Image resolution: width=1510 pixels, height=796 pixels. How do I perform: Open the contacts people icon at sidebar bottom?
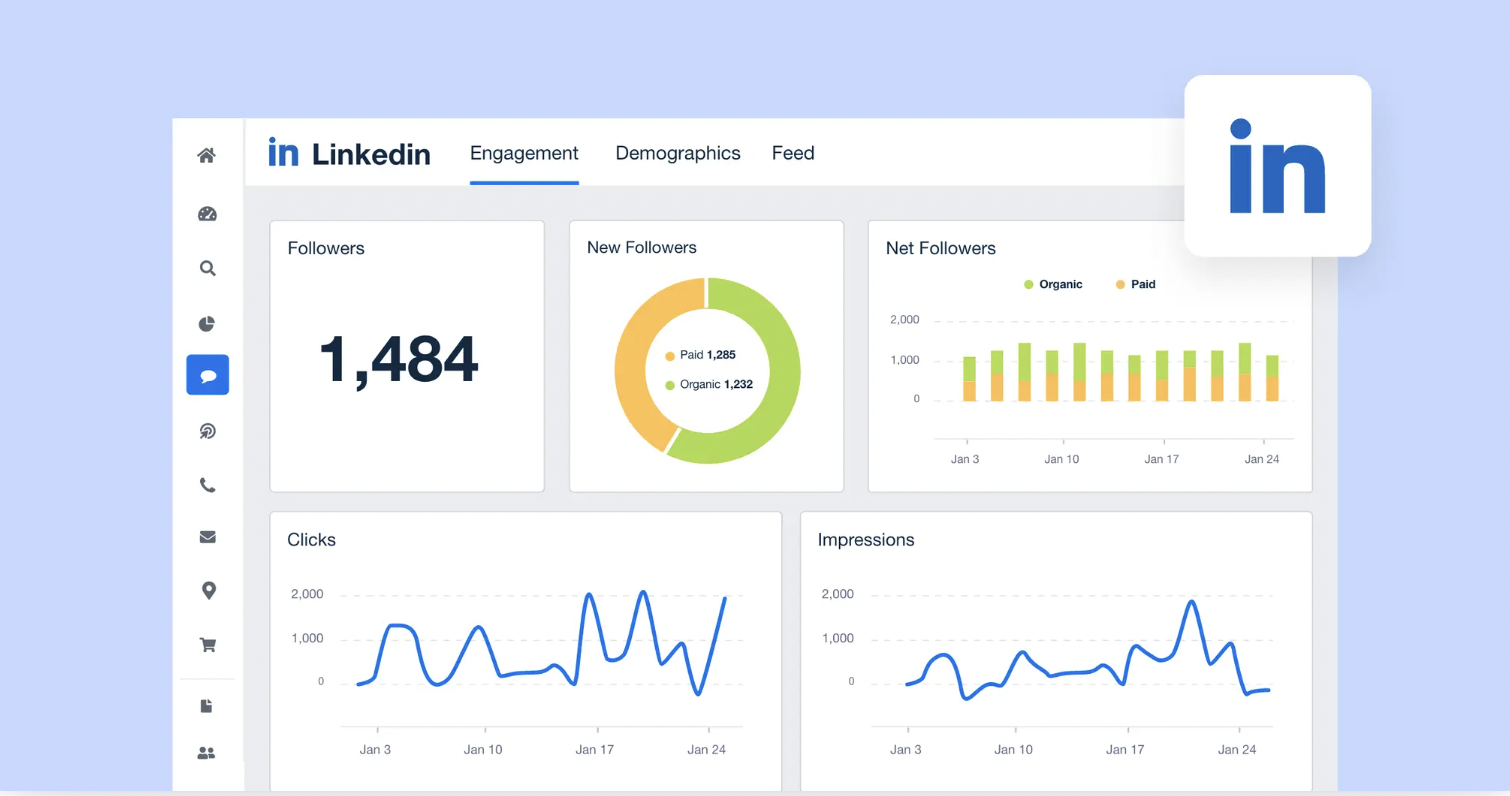point(207,752)
